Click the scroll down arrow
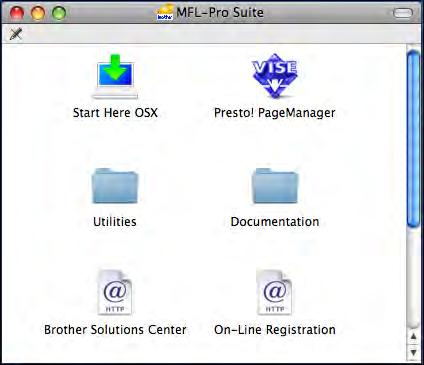This screenshot has width=424, height=365. tap(413, 352)
